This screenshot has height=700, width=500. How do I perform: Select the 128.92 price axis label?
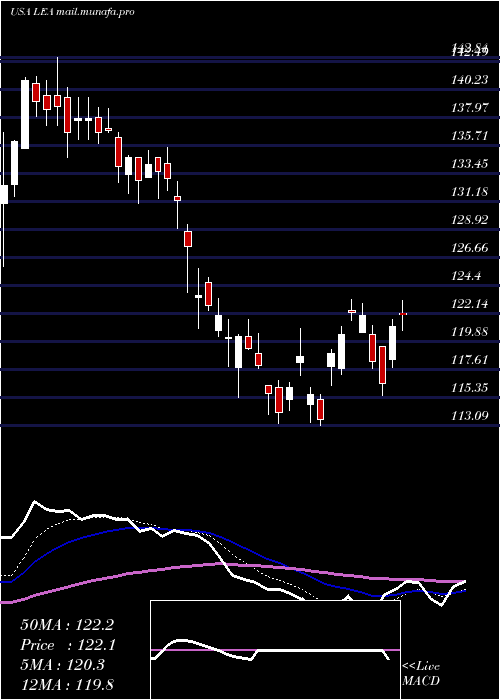[x=469, y=220]
